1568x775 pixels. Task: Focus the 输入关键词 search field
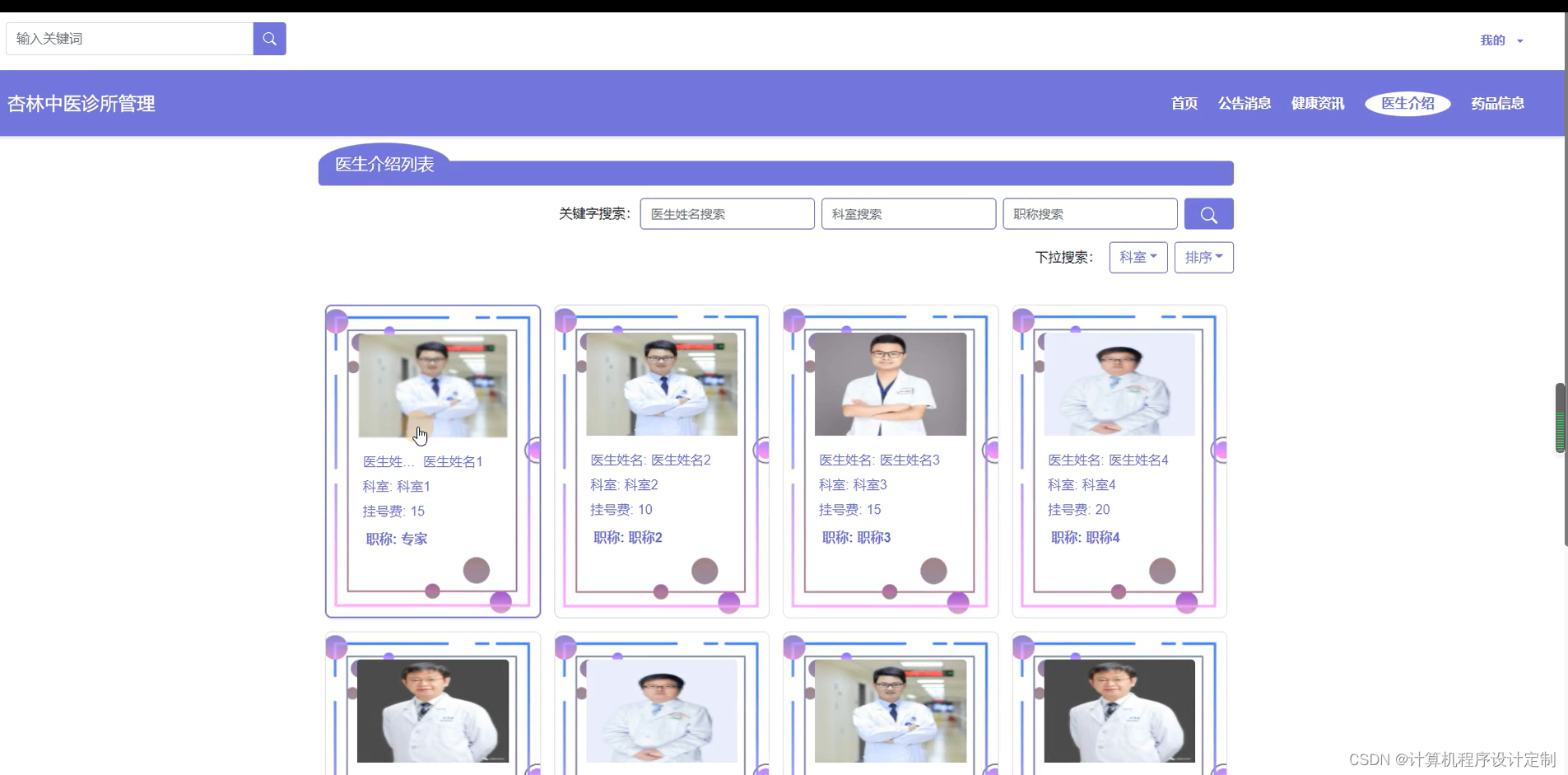[x=130, y=39]
